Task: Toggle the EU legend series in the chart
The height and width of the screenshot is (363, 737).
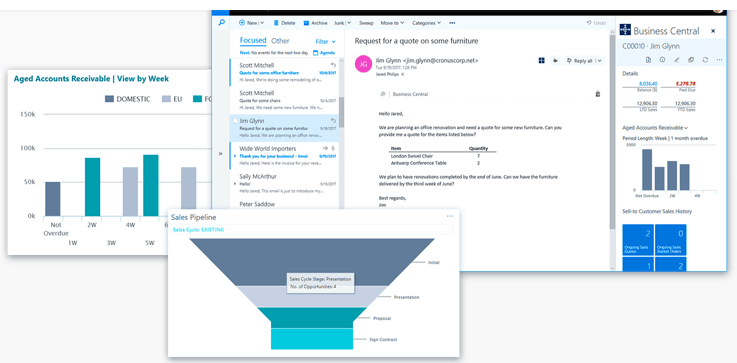Action: (172, 99)
